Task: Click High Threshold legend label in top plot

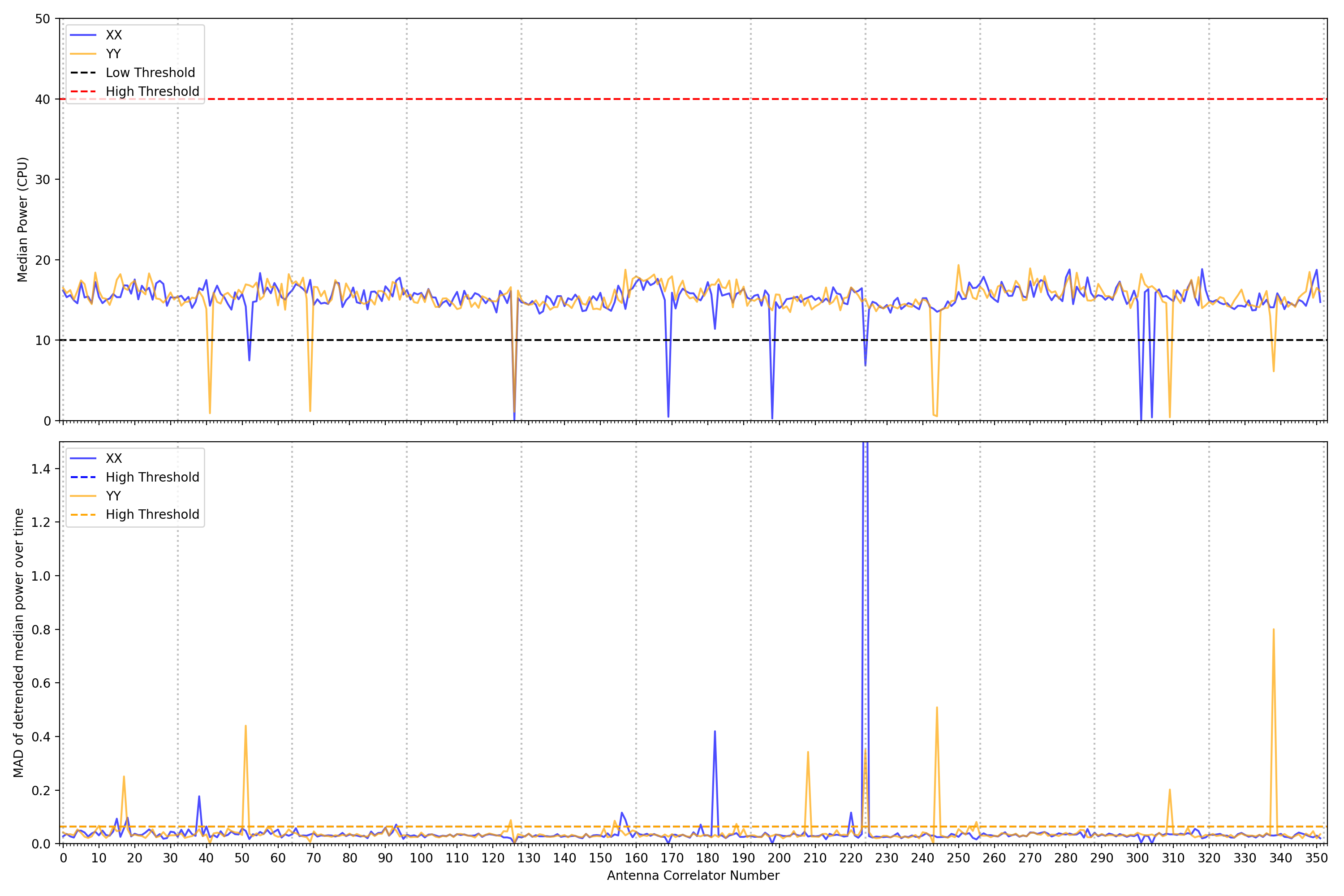Action: click(x=152, y=92)
